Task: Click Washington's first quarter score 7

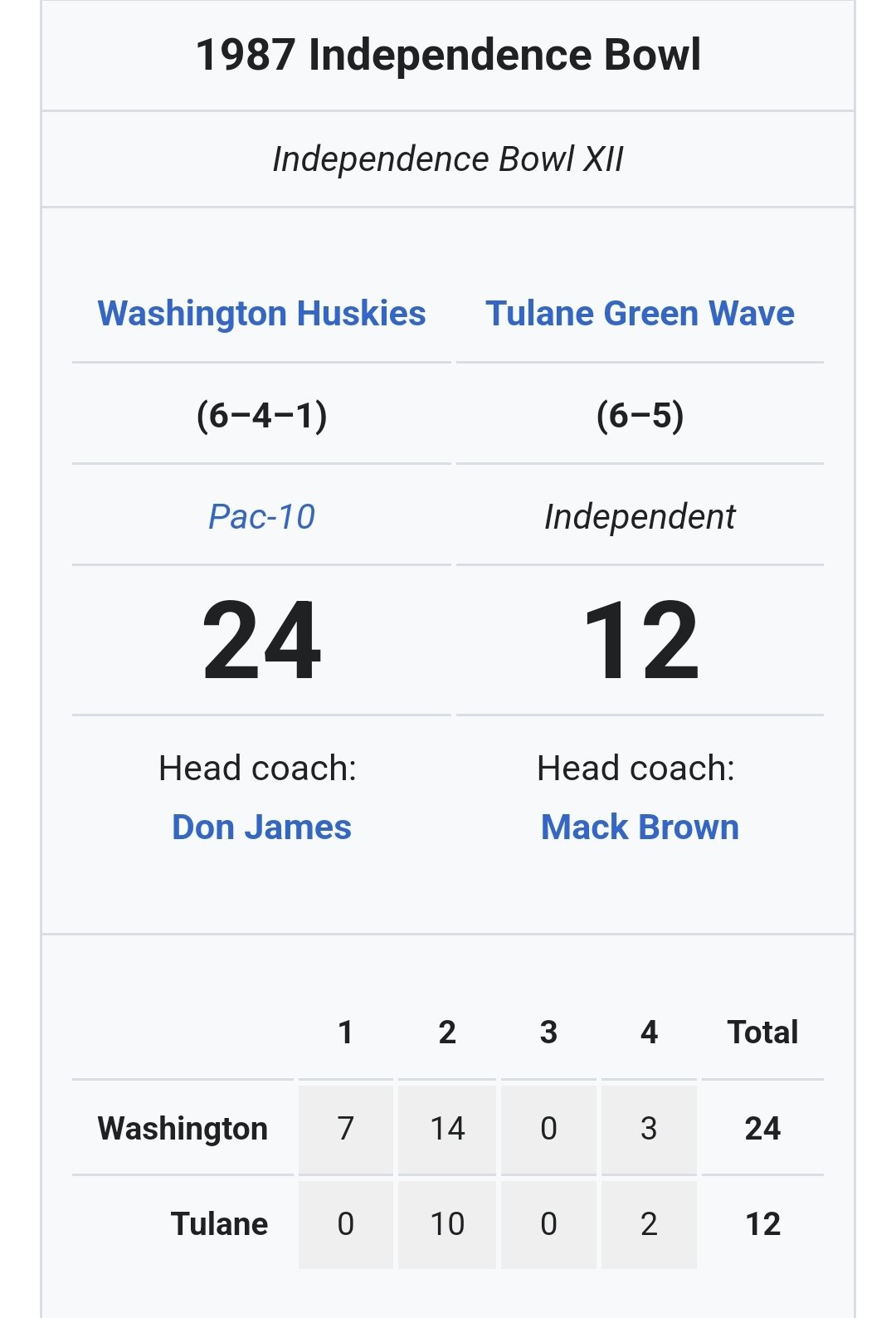Action: [346, 1129]
